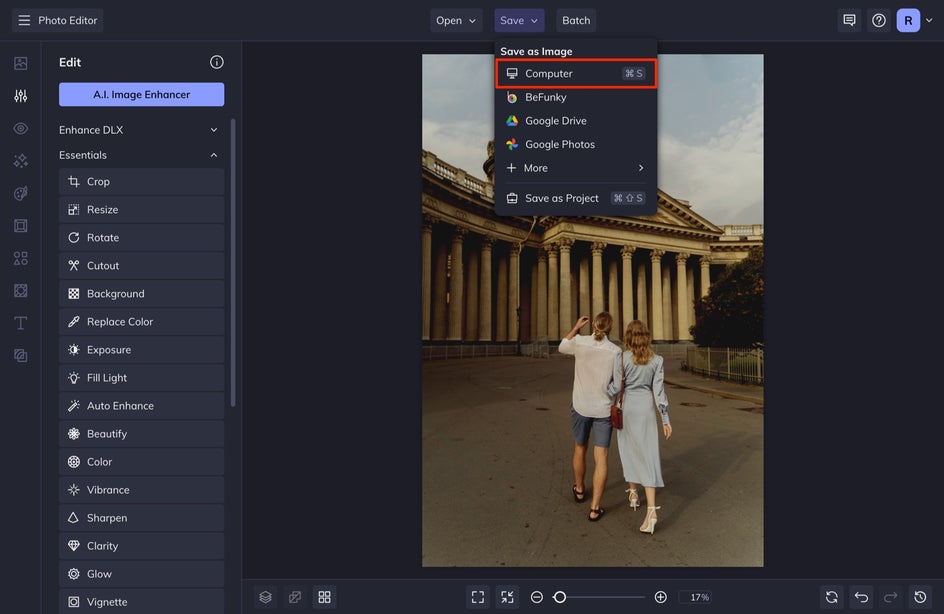This screenshot has width=944, height=614.
Task: Click the info icon beside Edit
Action: pos(216,62)
